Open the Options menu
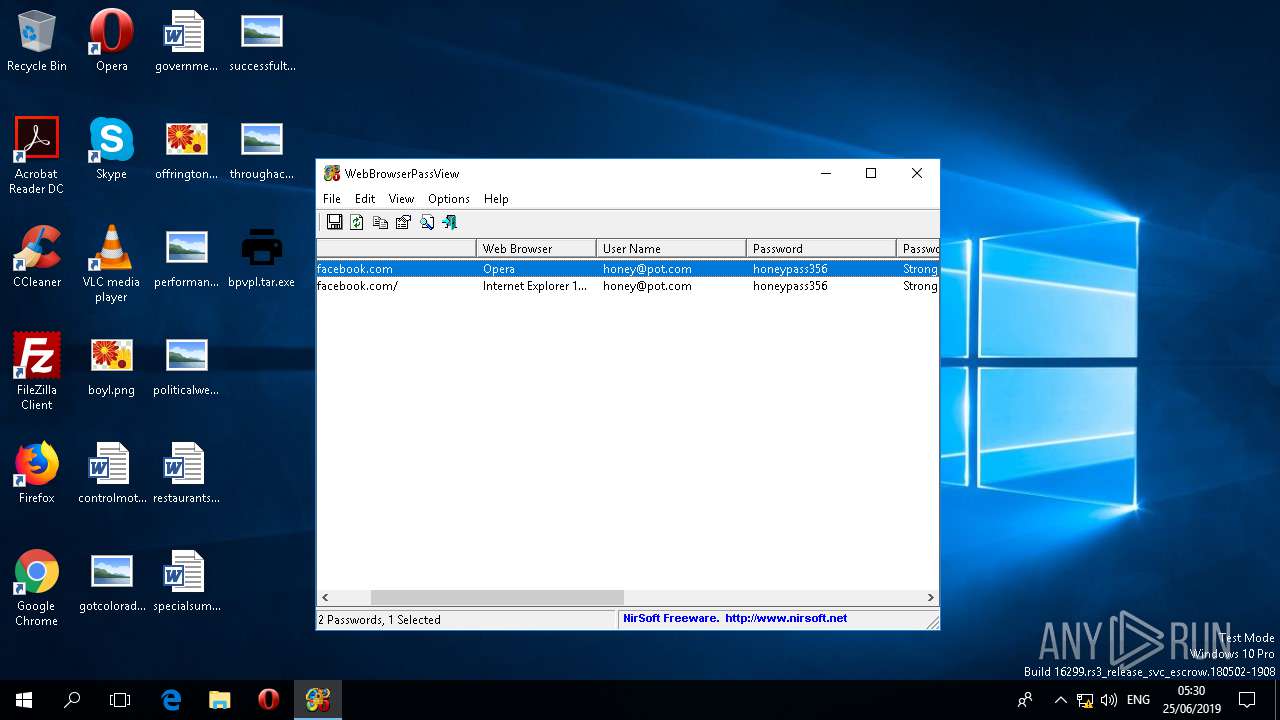This screenshot has height=720, width=1280. 449,199
